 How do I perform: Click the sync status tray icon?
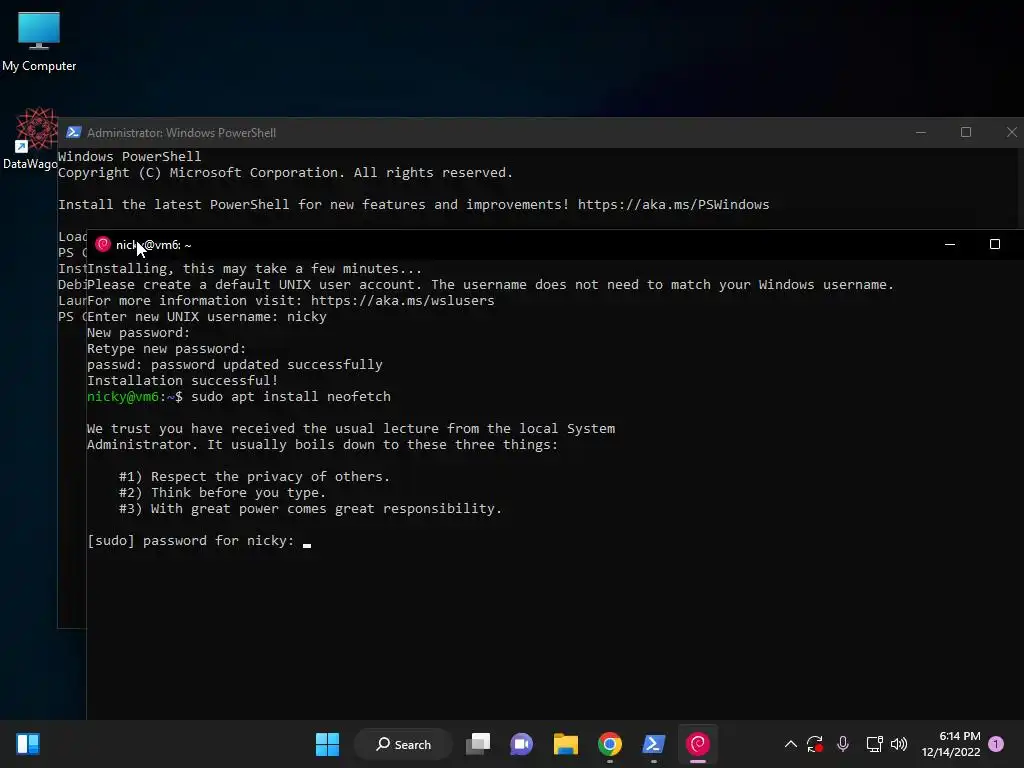click(x=815, y=744)
